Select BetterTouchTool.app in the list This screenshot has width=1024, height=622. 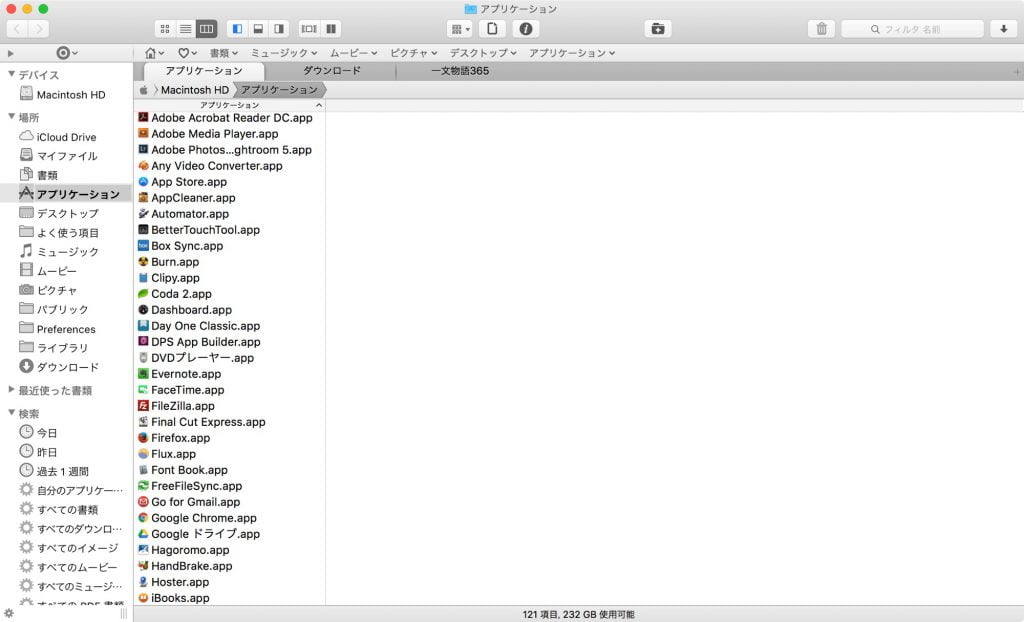(229, 230)
